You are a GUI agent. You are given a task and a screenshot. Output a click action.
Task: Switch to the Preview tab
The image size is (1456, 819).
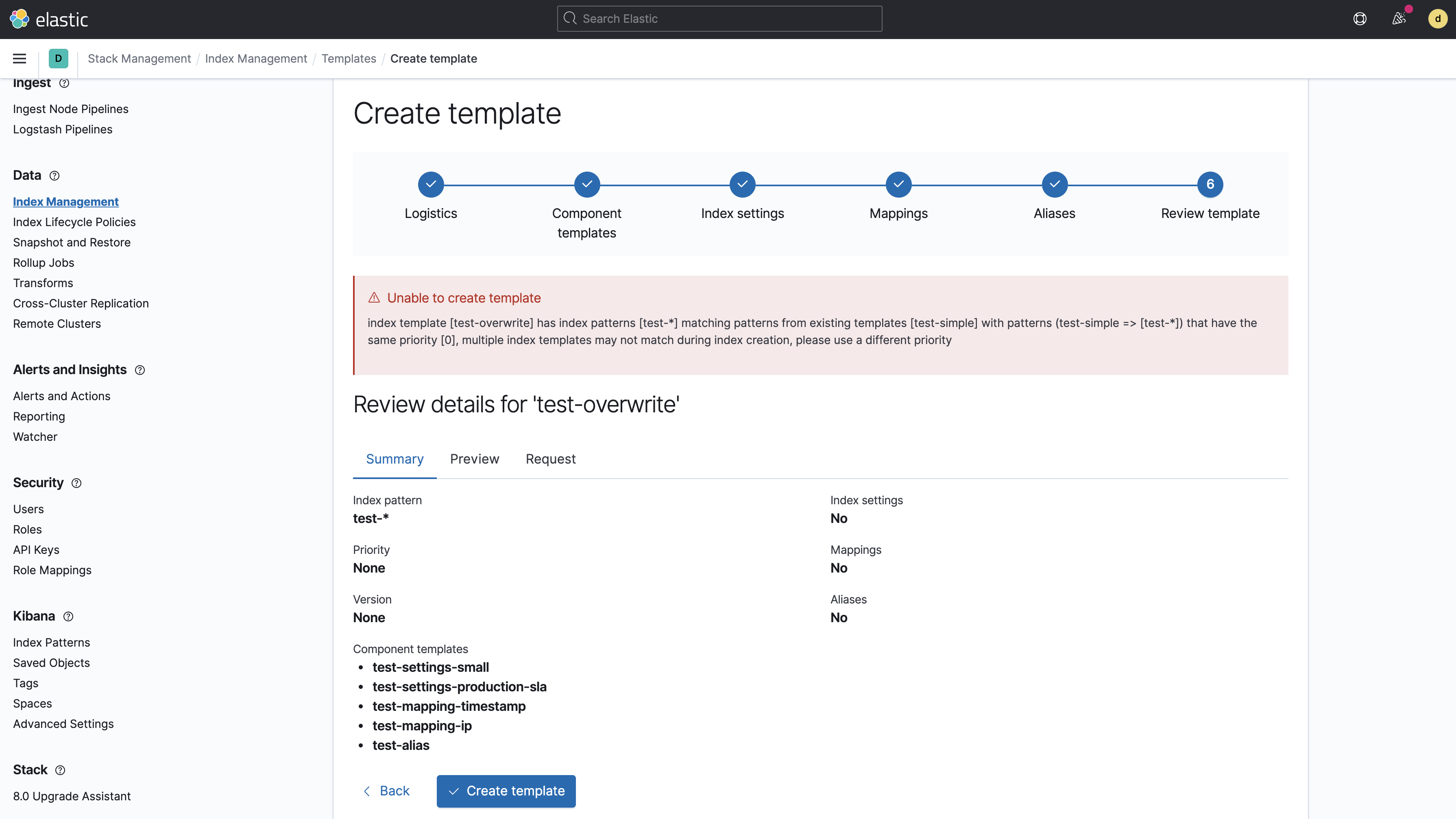point(474,459)
